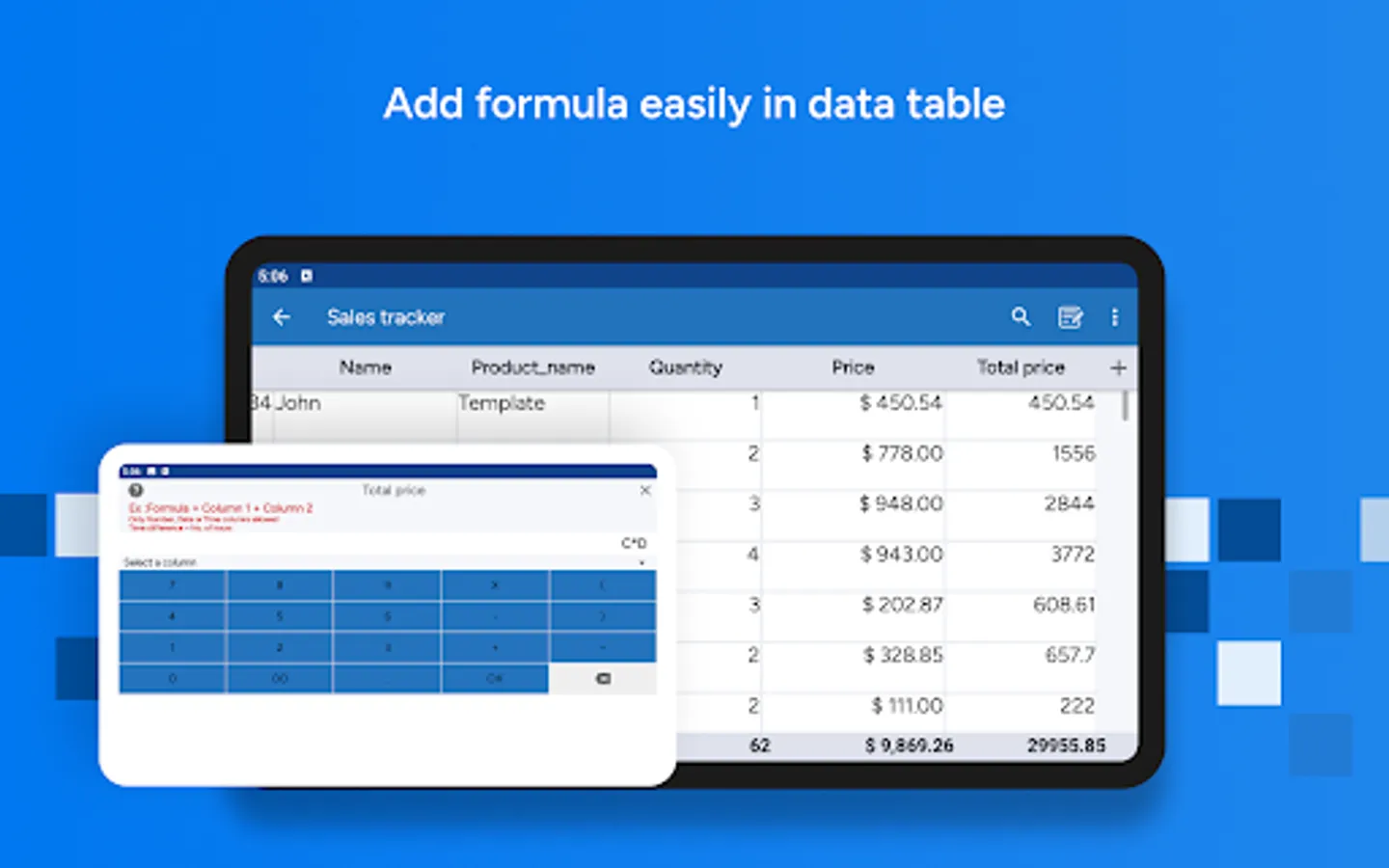Click the C*D formula expression text

pyautogui.click(x=634, y=543)
